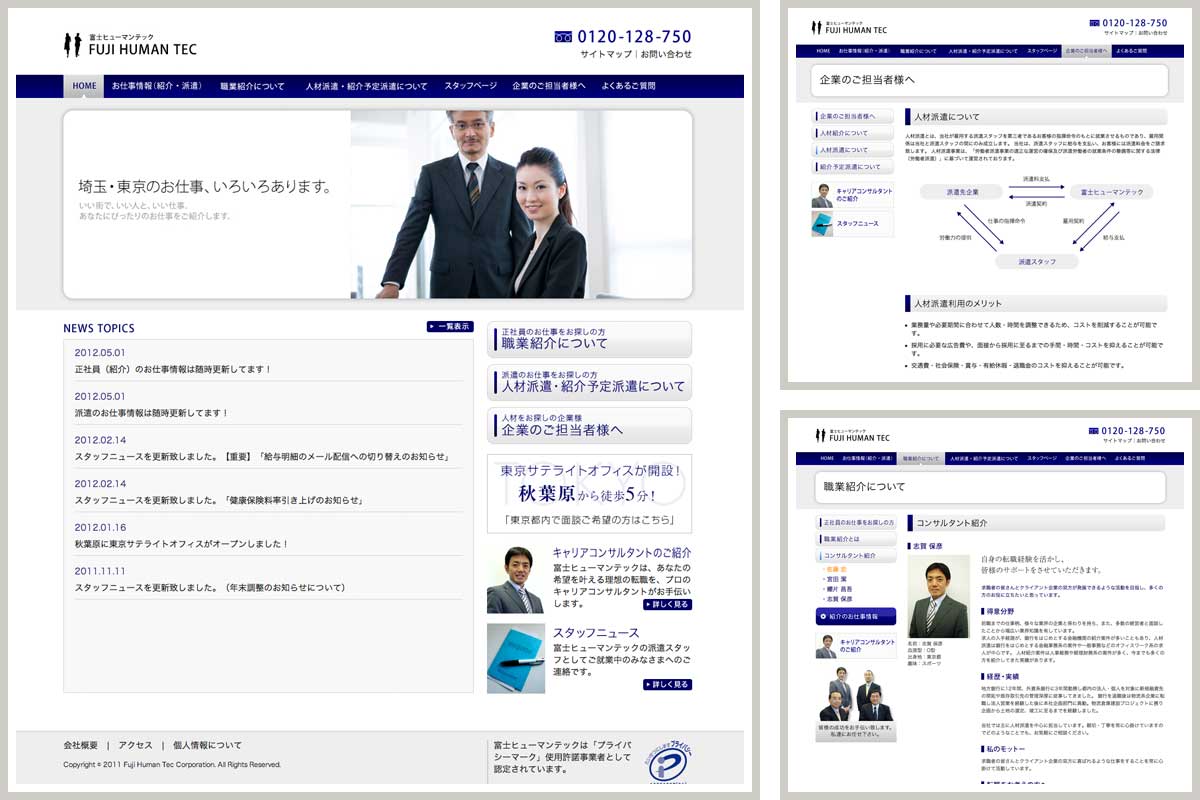
Task: Click the 一覧表示 button beside News Topics
Action: tap(449, 326)
